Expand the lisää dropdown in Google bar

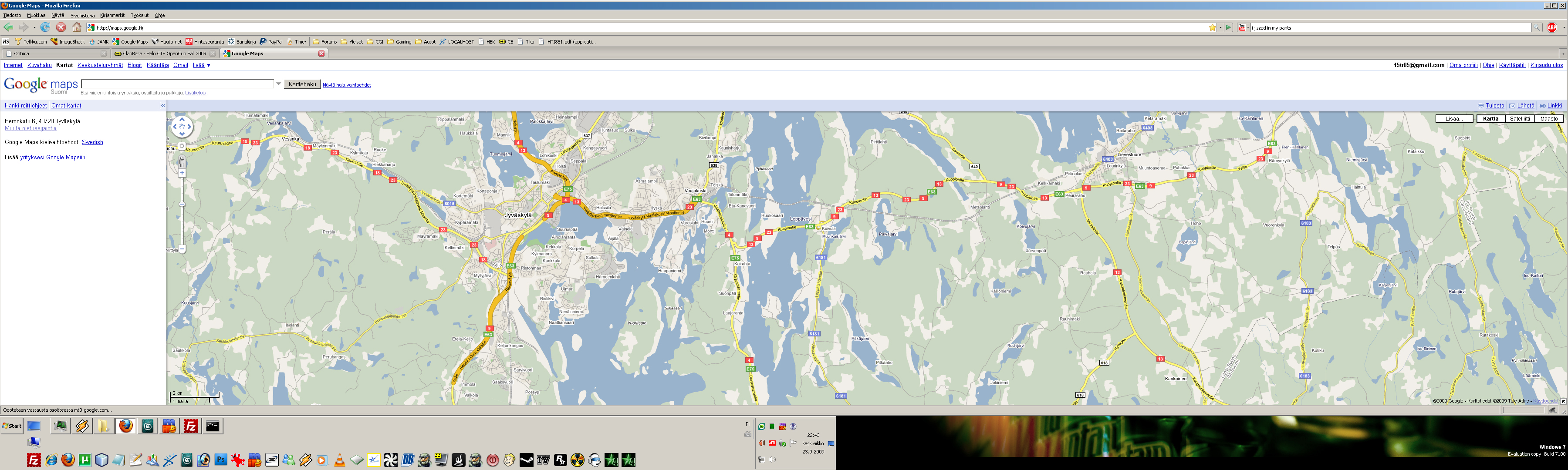202,65
